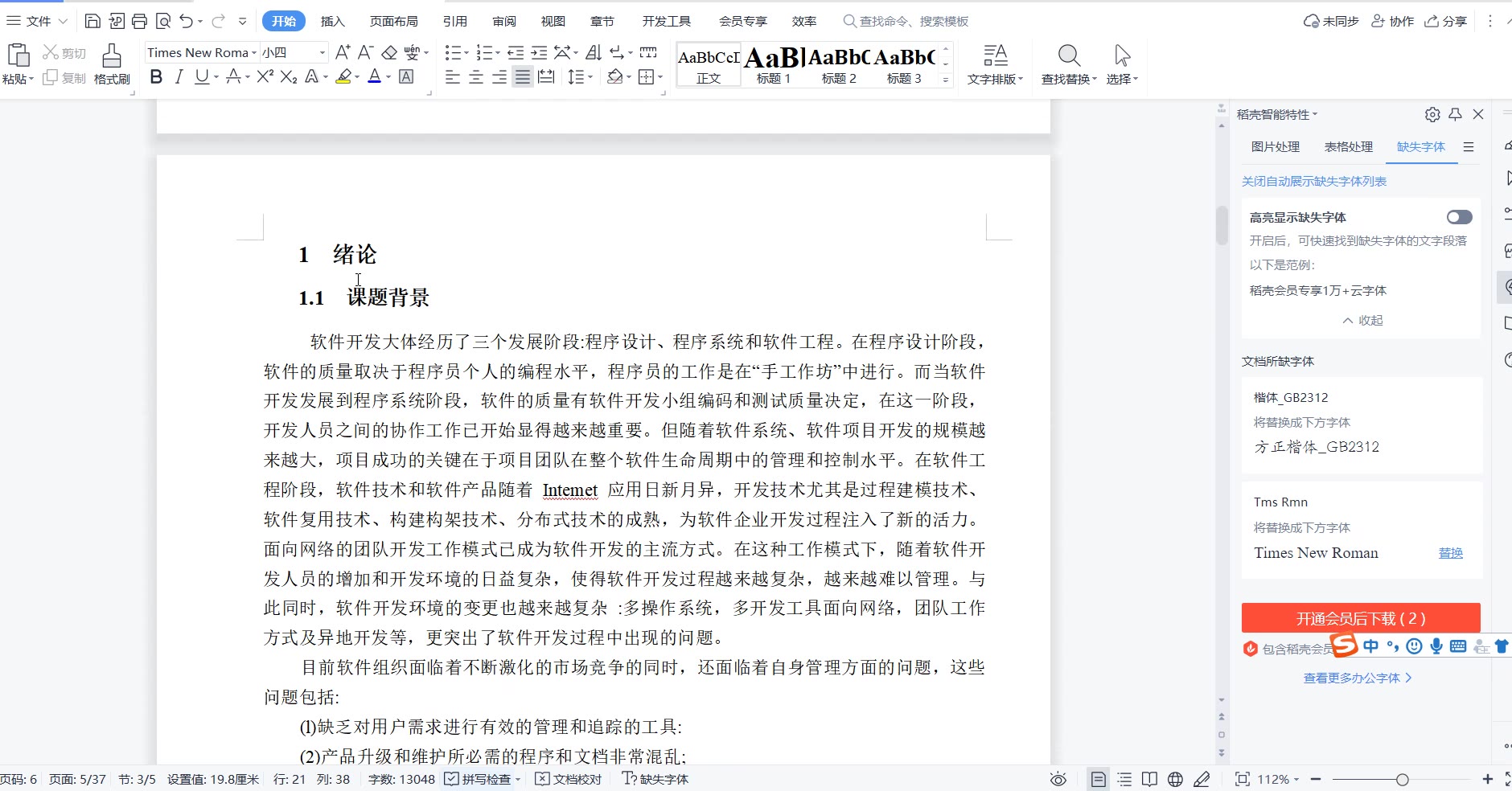Expand the highlight color dropdown arrow
Image resolution: width=1512 pixels, height=791 pixels.
357,77
